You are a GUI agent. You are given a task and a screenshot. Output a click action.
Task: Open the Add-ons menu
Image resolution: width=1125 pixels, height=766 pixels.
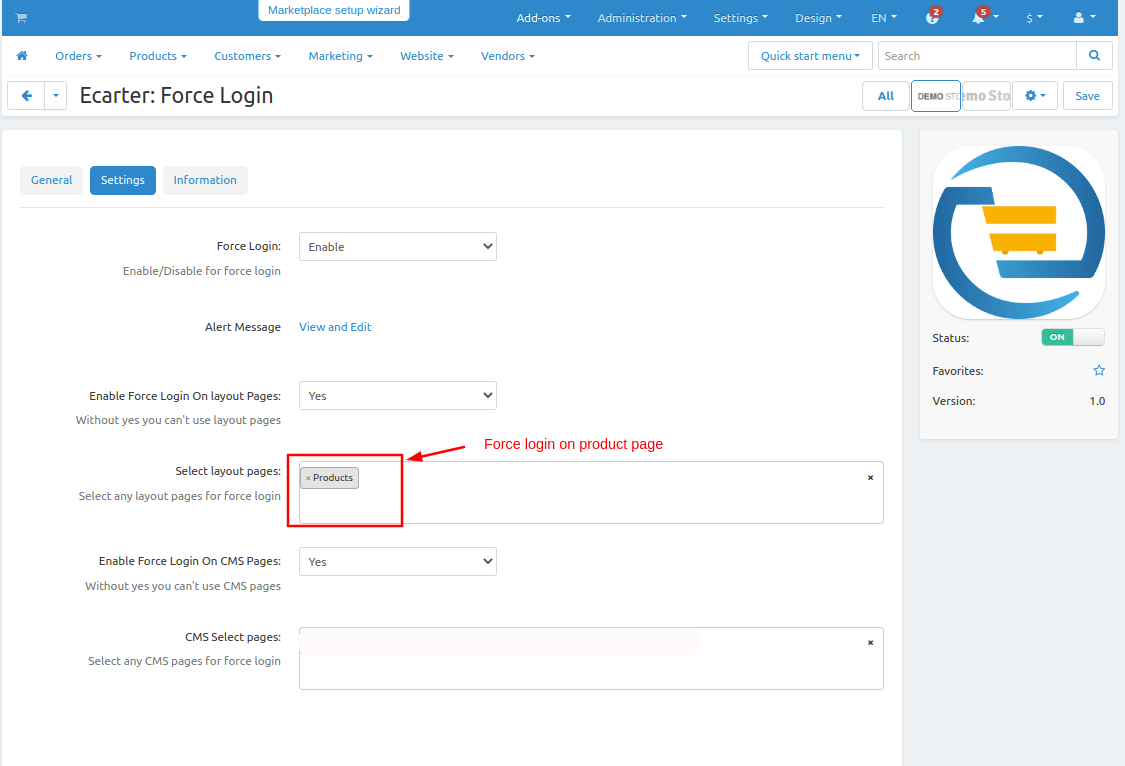tap(543, 18)
